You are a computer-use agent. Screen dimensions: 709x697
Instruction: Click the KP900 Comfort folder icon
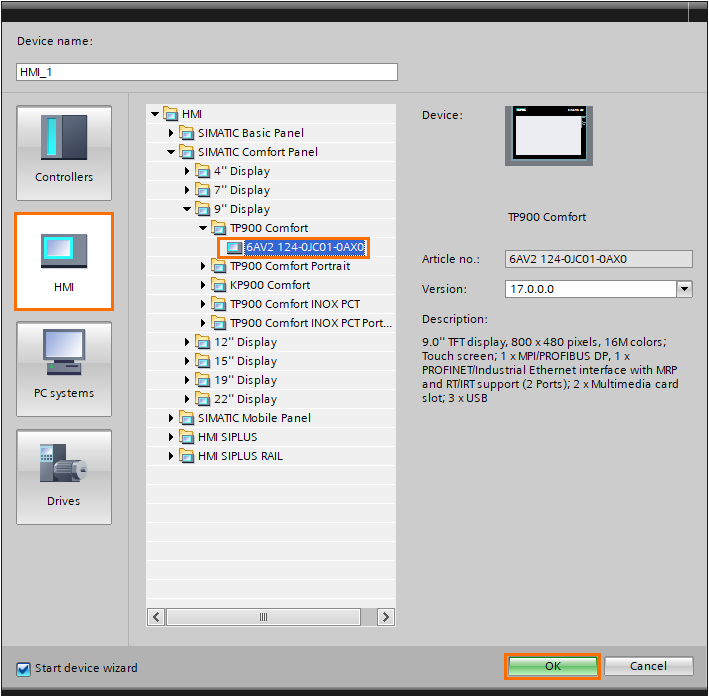click(219, 285)
